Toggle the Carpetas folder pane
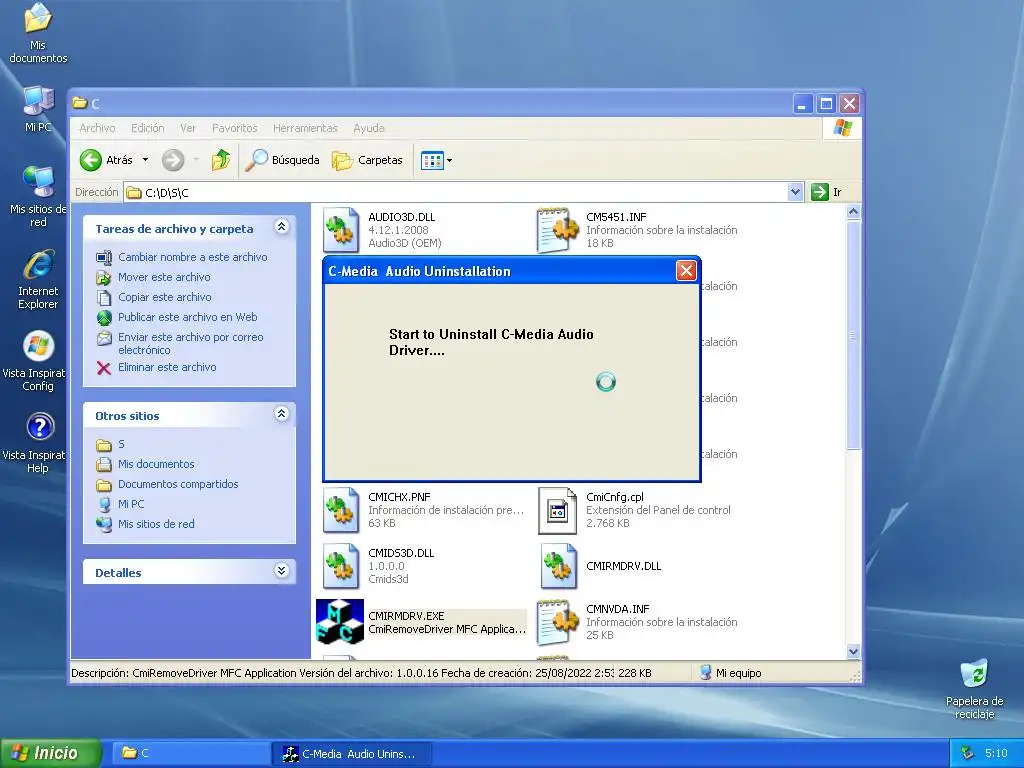 click(x=367, y=160)
